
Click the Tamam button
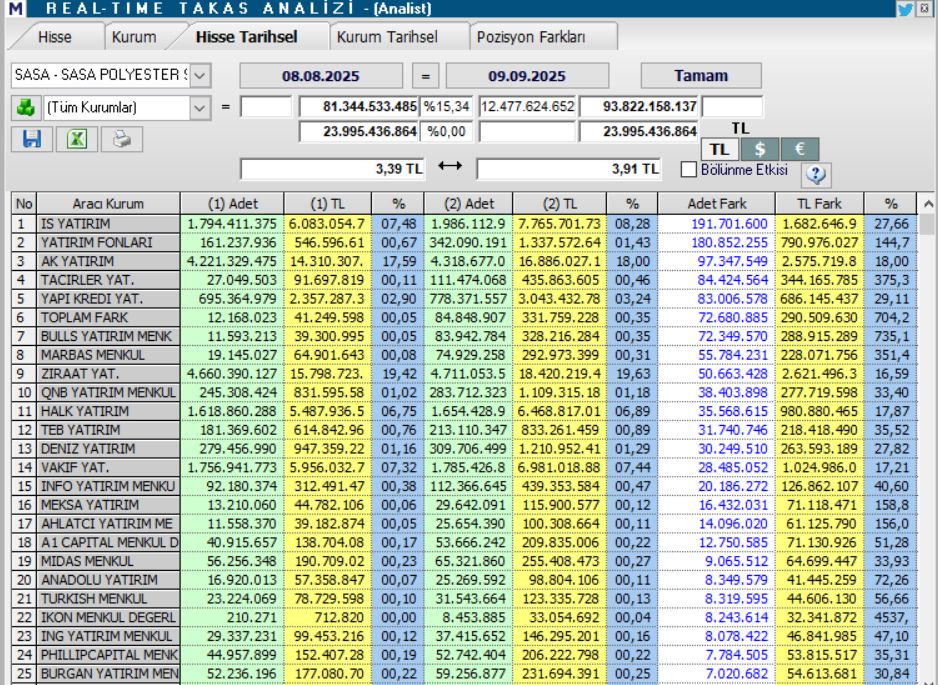[x=701, y=76]
